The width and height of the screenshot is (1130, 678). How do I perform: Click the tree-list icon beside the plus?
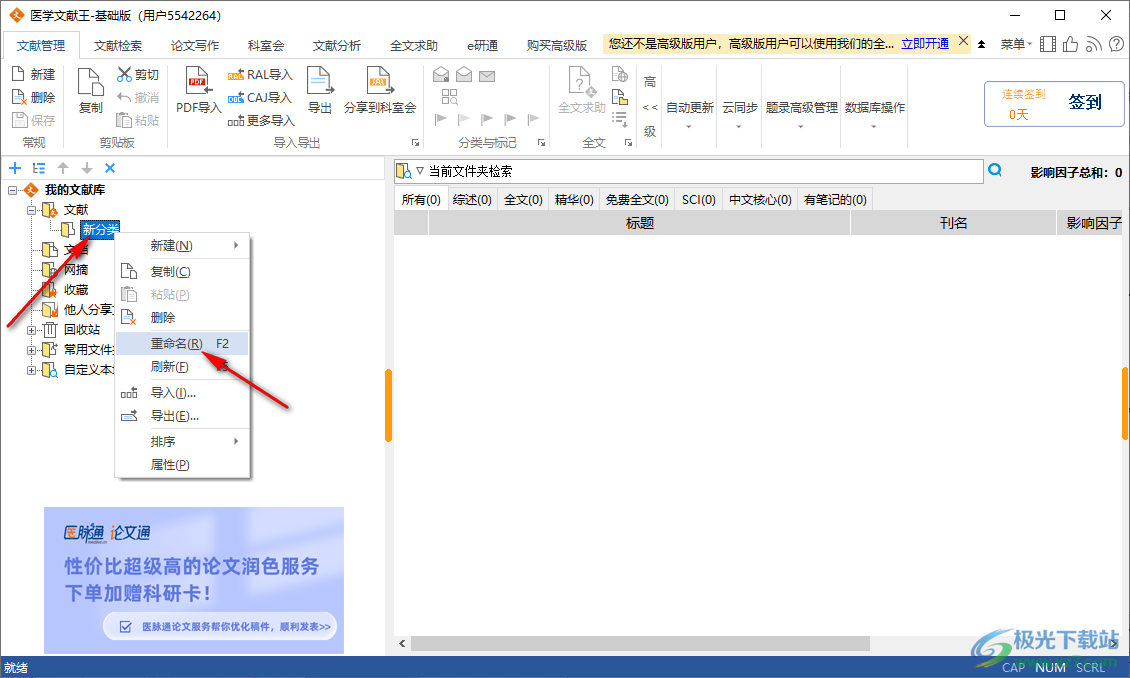[x=39, y=168]
